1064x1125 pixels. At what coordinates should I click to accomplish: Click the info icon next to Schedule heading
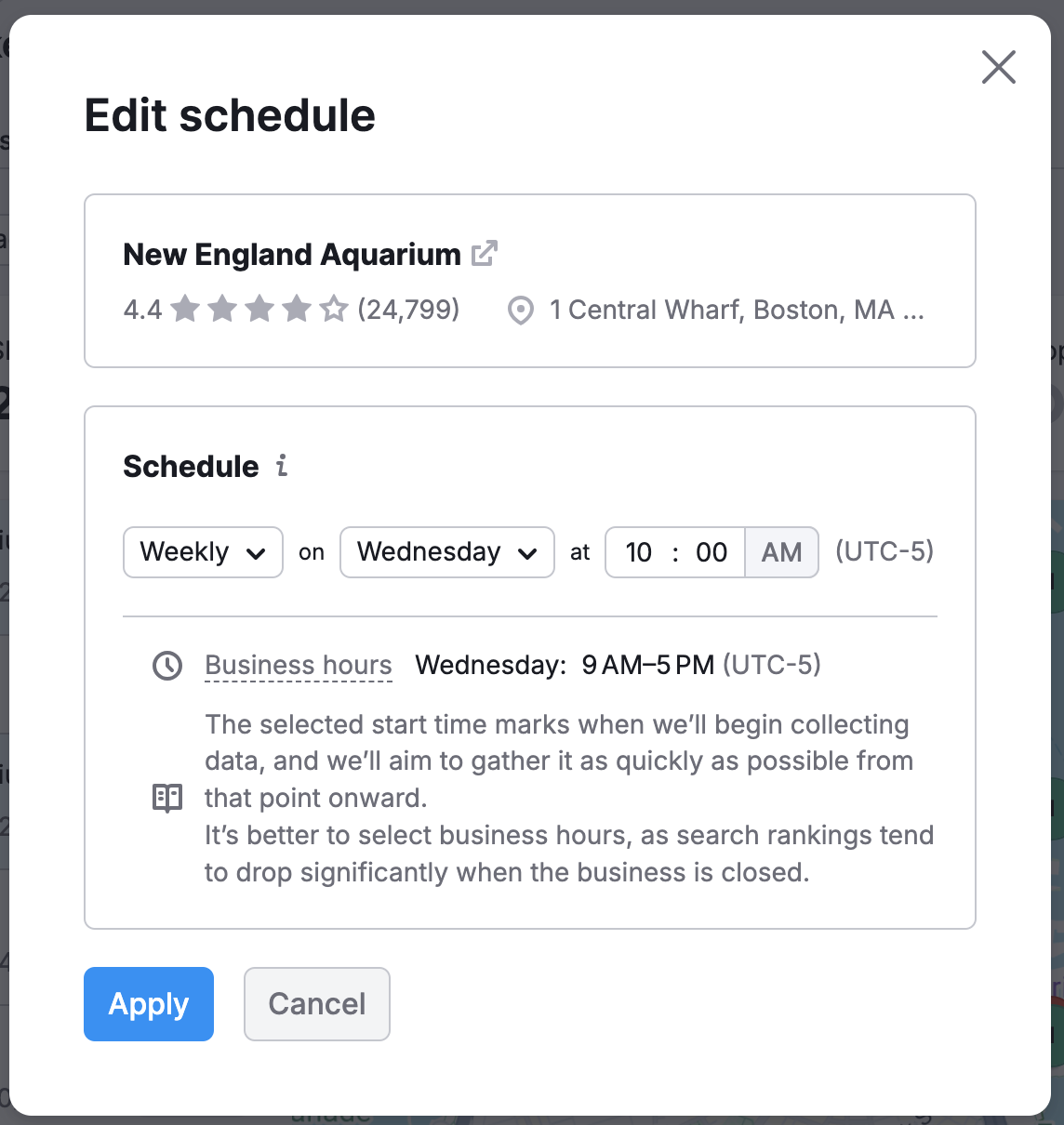(x=281, y=467)
